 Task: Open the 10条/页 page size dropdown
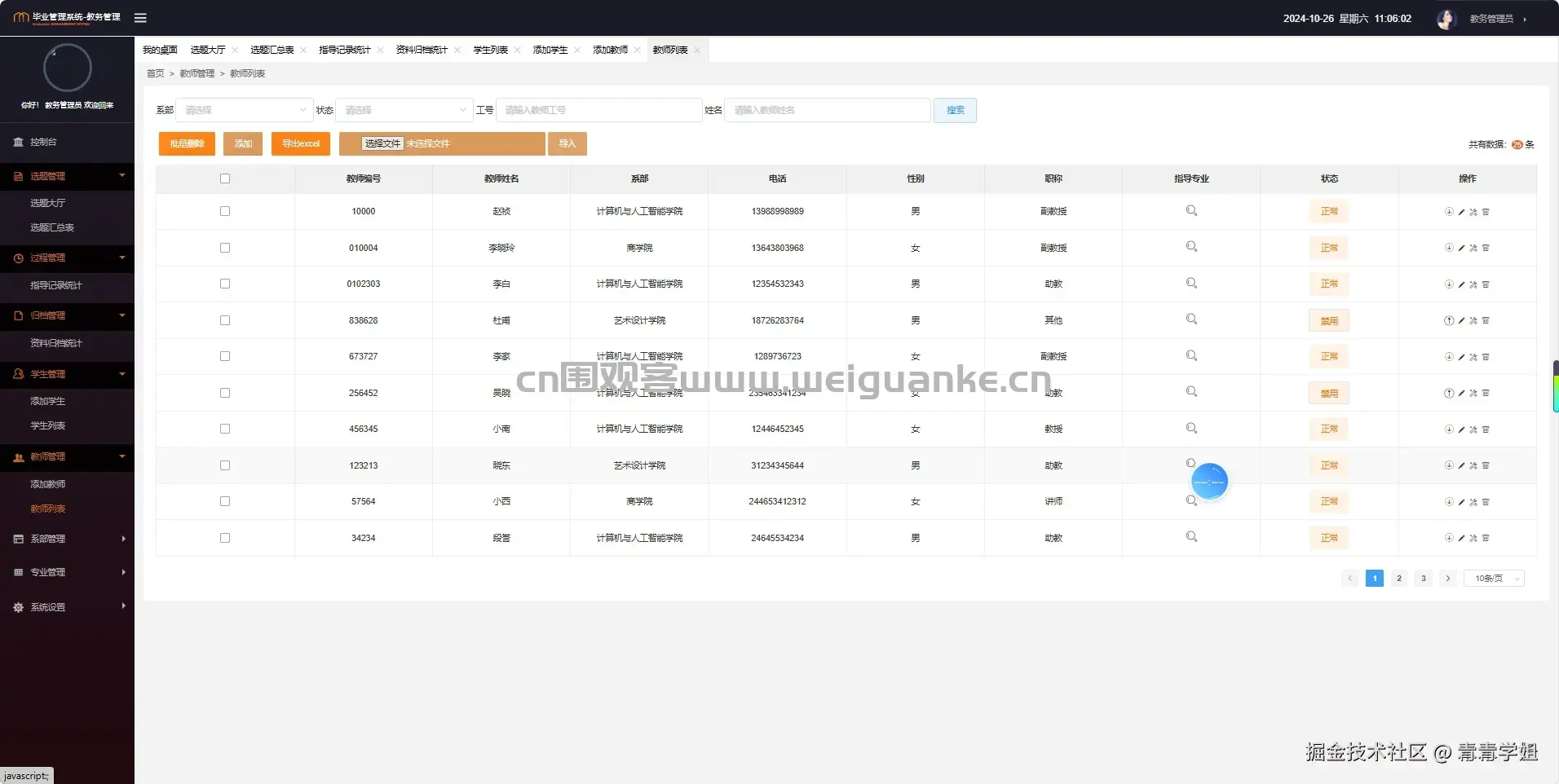[1494, 579]
